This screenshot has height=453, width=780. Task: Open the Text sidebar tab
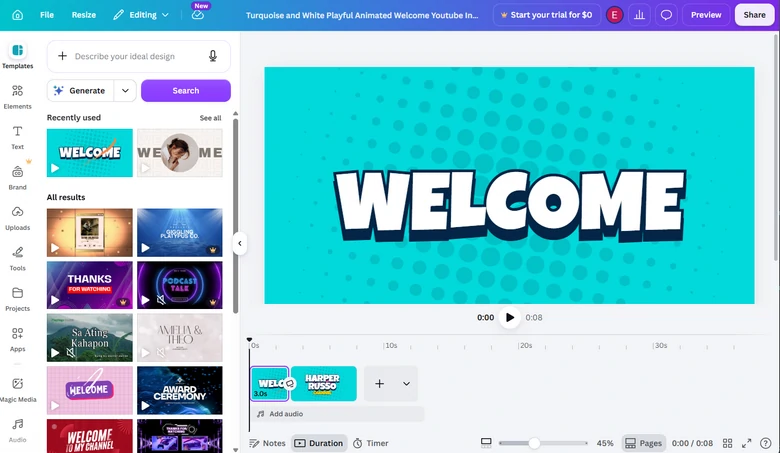[x=17, y=137]
